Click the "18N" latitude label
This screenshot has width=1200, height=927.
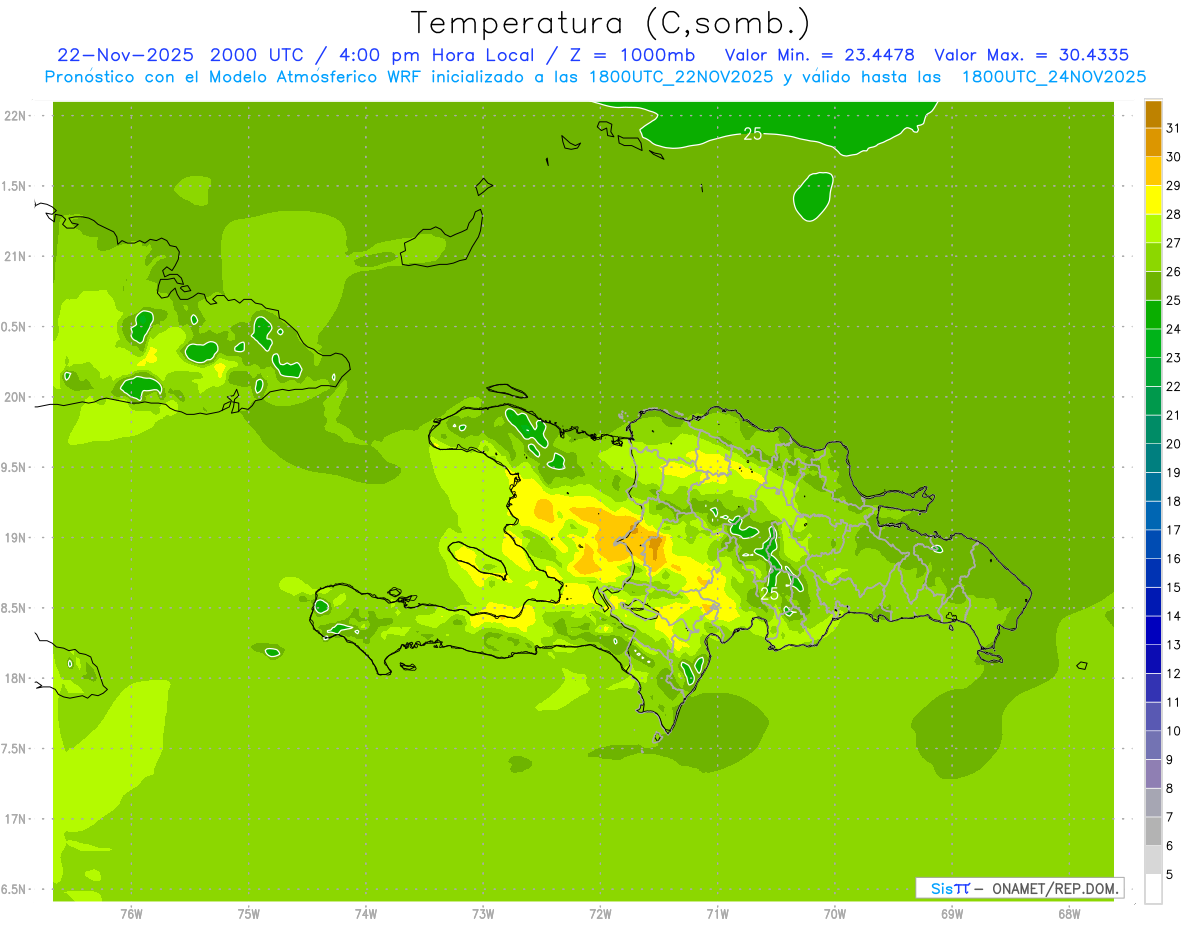15,678
